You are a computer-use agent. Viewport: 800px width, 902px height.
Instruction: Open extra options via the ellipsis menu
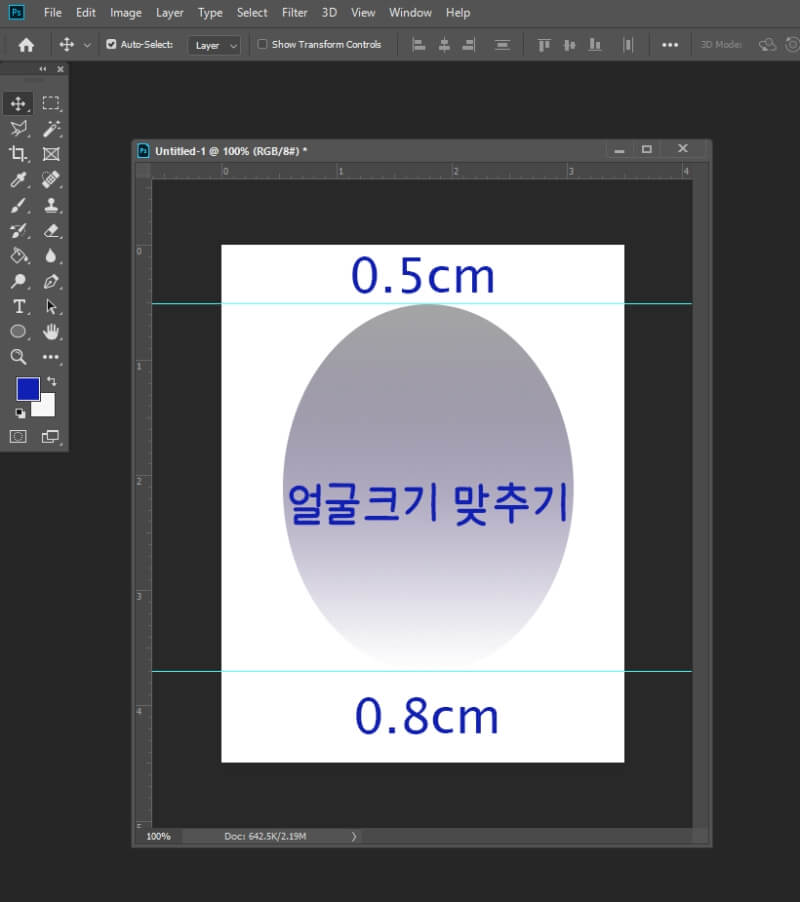(670, 44)
